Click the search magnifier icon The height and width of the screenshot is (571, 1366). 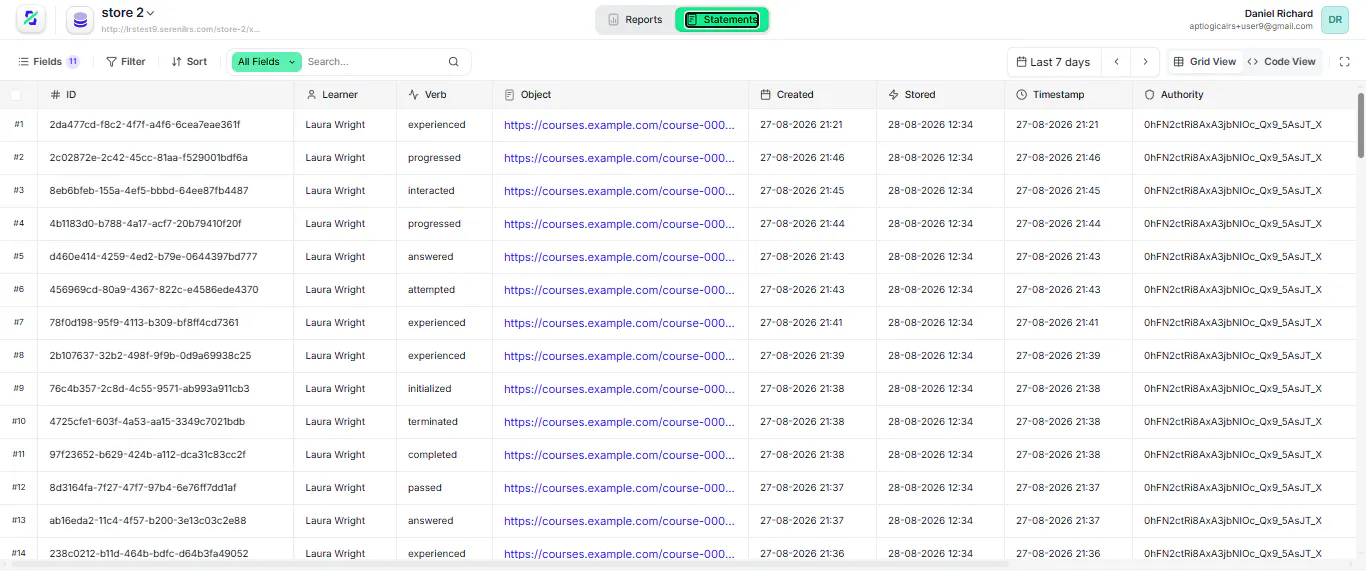pos(454,62)
